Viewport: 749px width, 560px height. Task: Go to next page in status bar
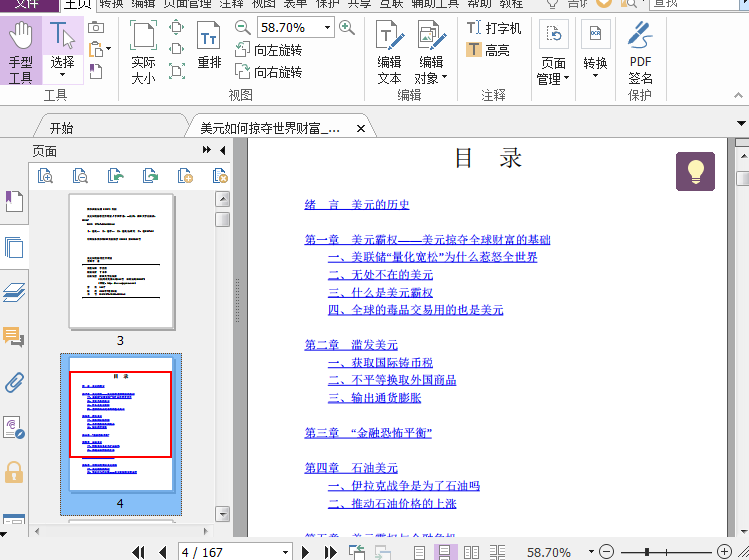306,552
